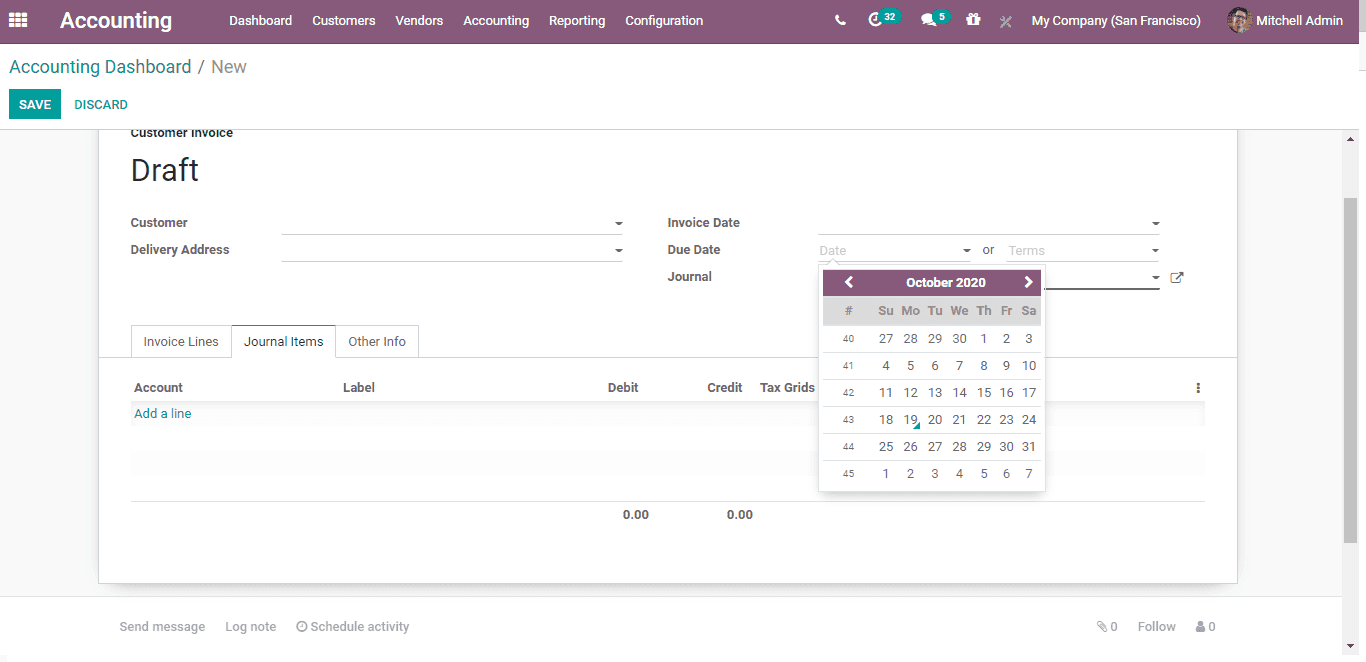Go to previous month in calendar

[x=849, y=282]
